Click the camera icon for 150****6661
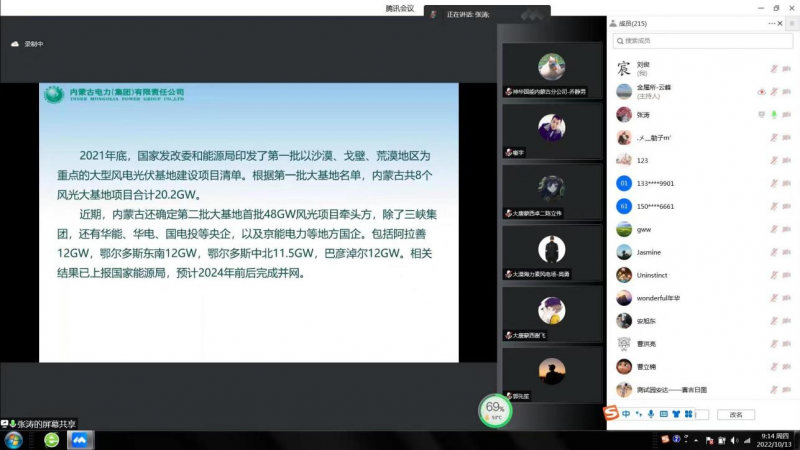 tap(786, 206)
